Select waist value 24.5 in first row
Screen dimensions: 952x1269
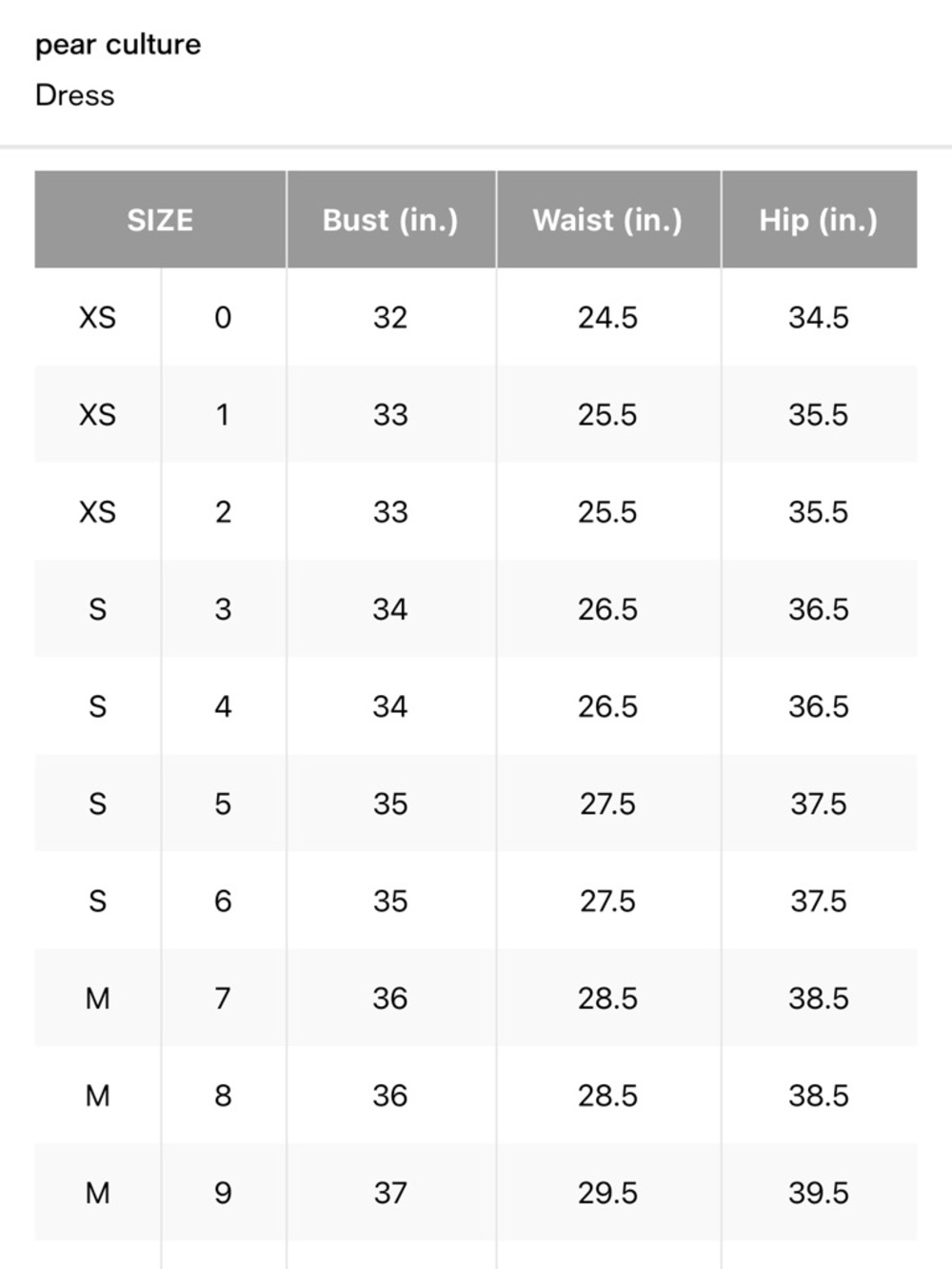tap(607, 317)
